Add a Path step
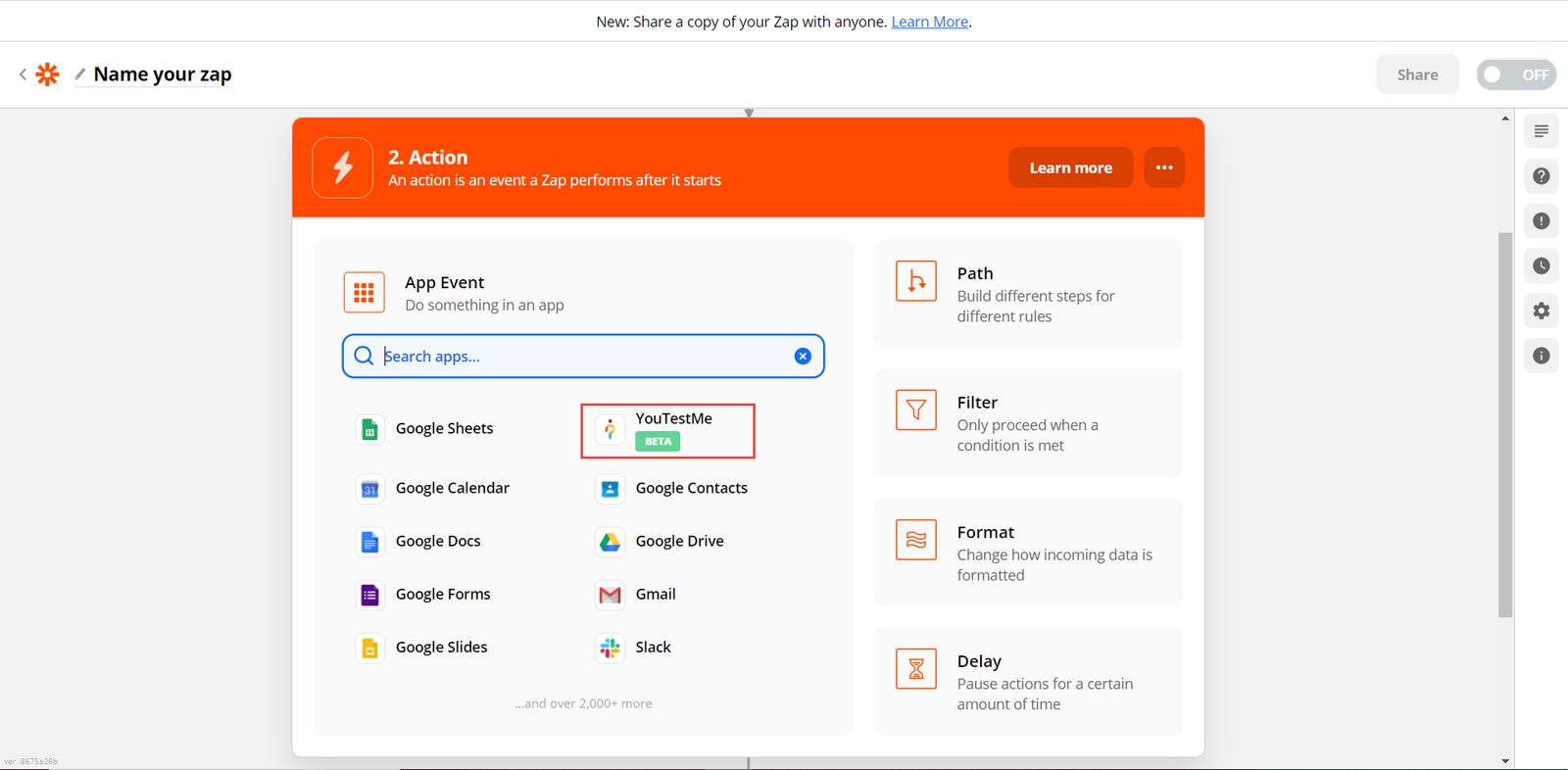The width and height of the screenshot is (1568, 770). [1028, 294]
